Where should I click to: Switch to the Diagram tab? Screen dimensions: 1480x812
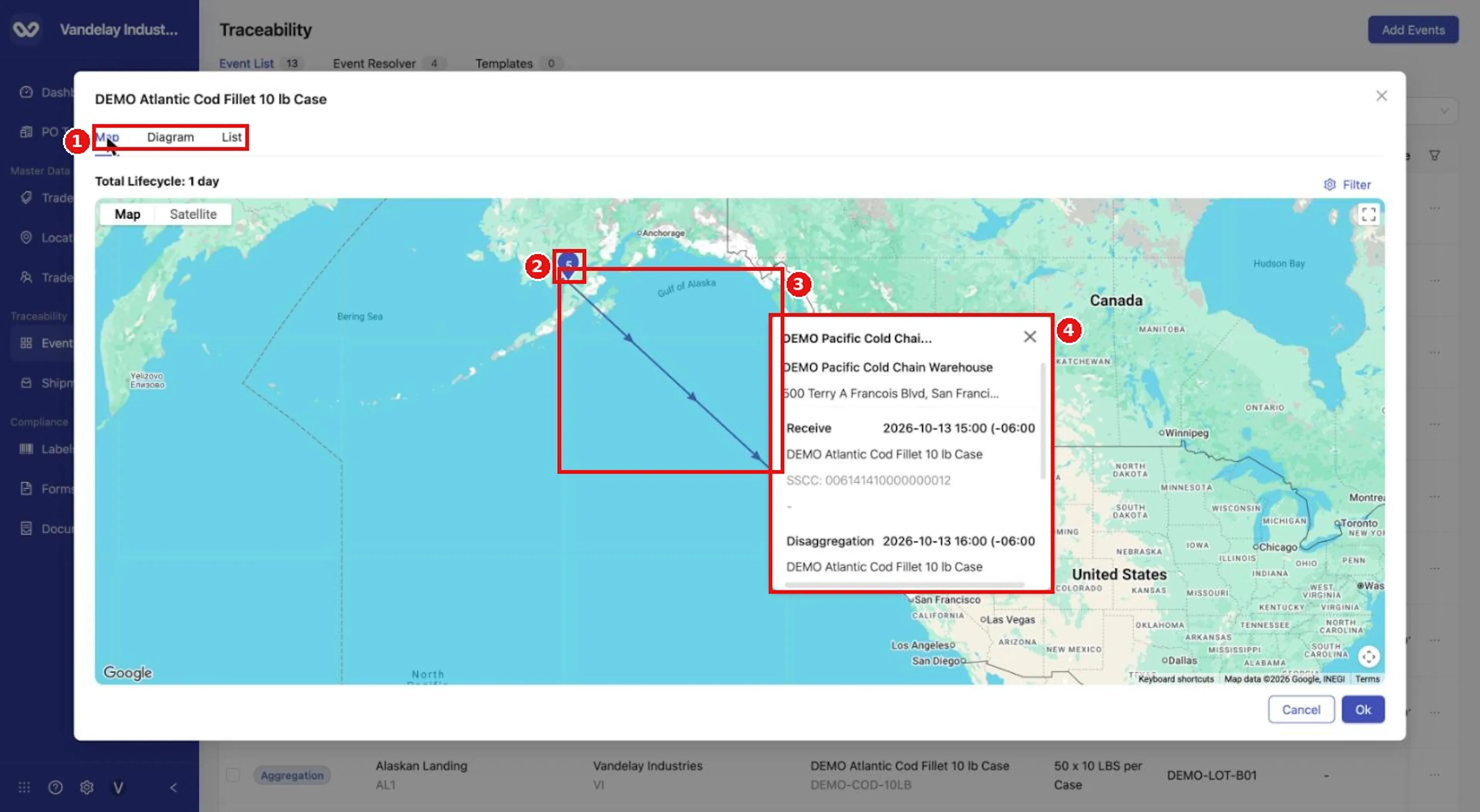[170, 137]
